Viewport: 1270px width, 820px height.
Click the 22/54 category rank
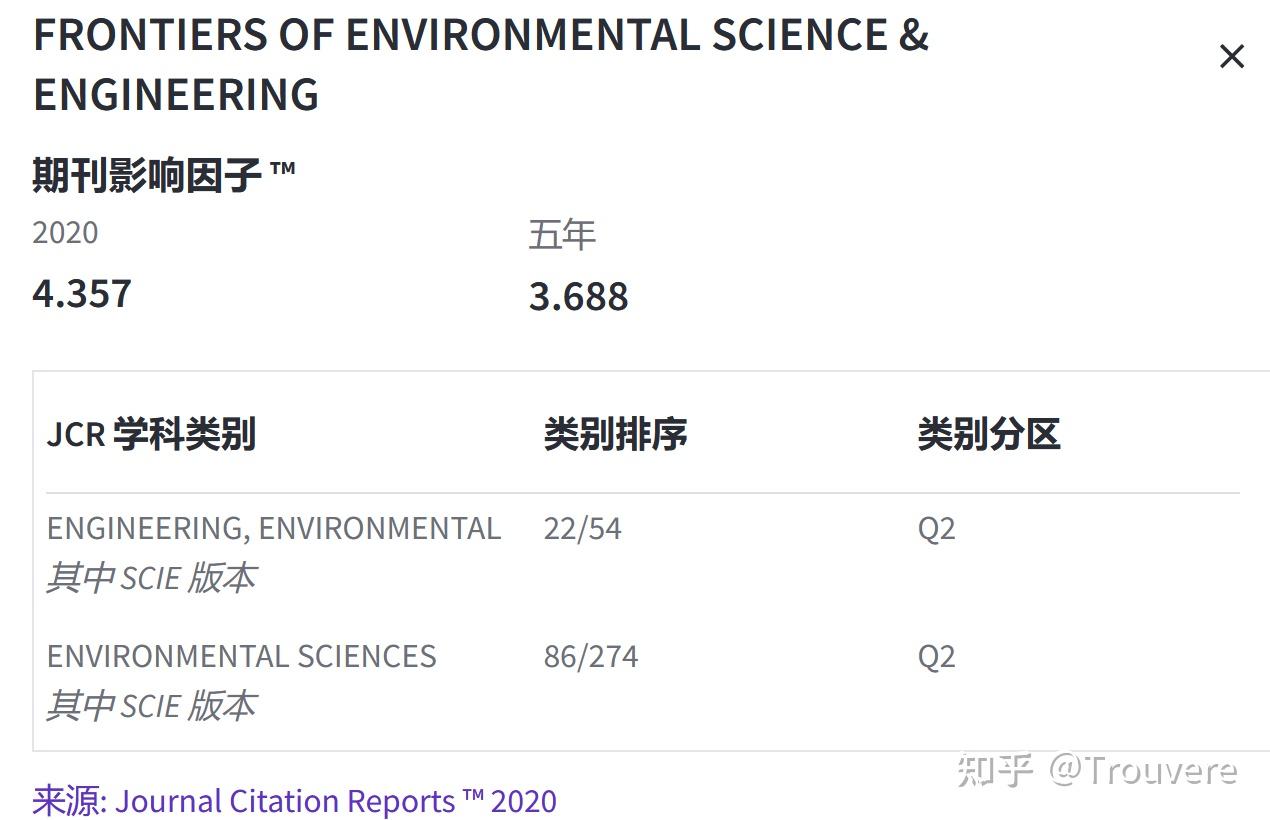tap(582, 528)
